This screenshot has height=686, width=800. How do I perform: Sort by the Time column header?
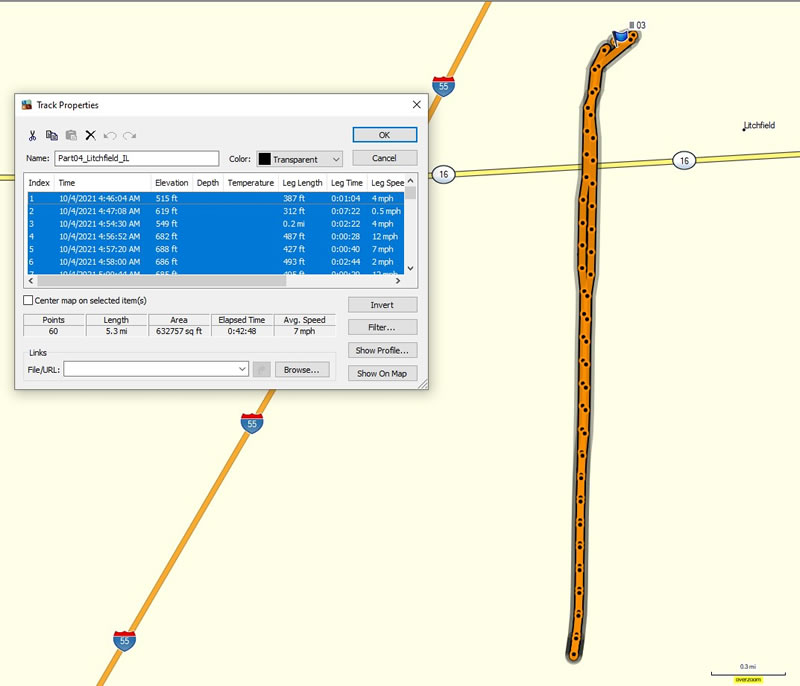(102, 183)
